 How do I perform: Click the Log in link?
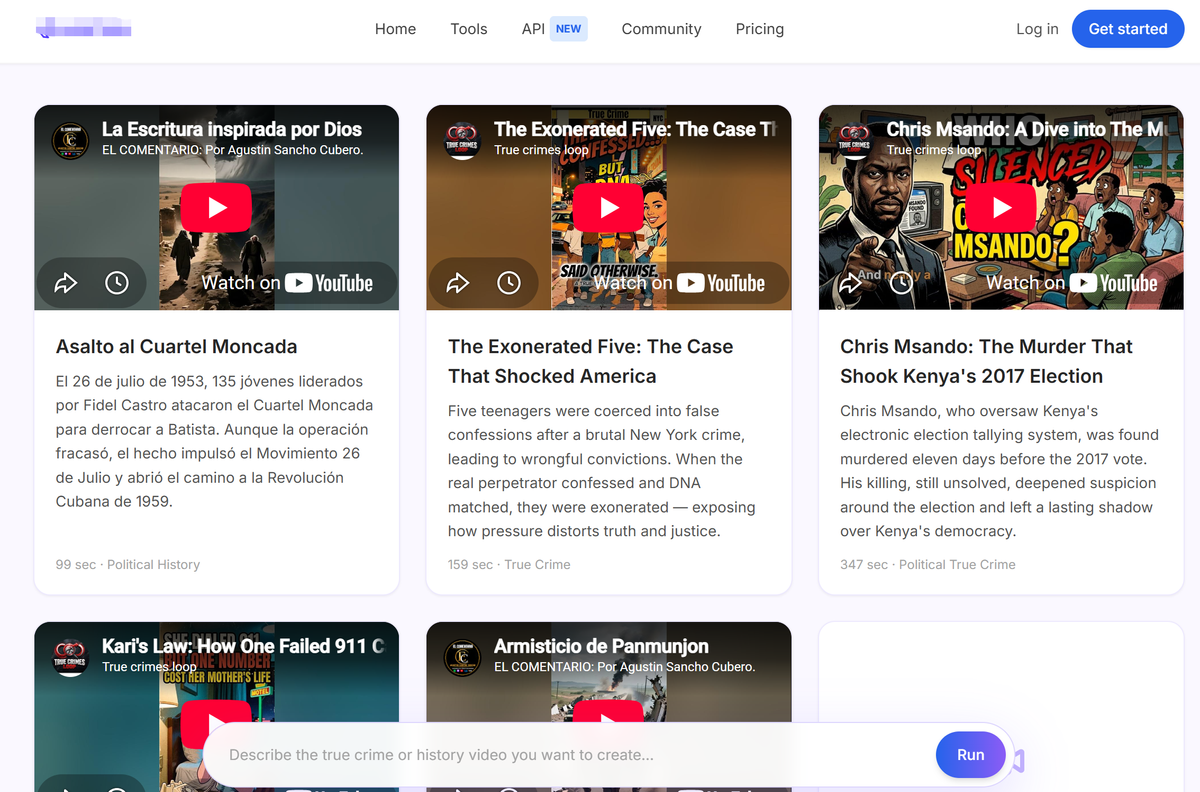pos(1037,29)
